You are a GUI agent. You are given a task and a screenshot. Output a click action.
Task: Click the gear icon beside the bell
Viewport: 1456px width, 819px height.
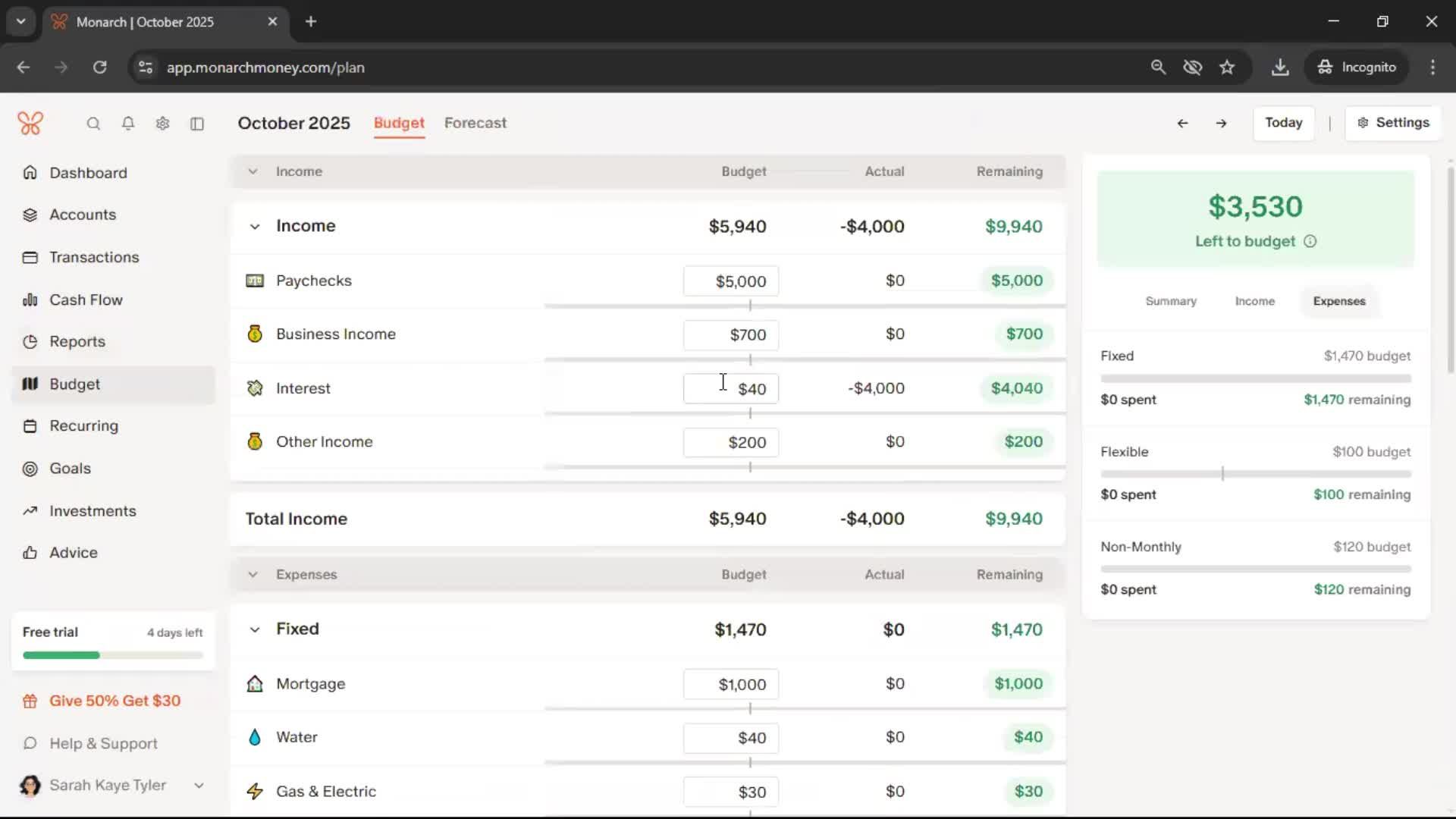(162, 124)
